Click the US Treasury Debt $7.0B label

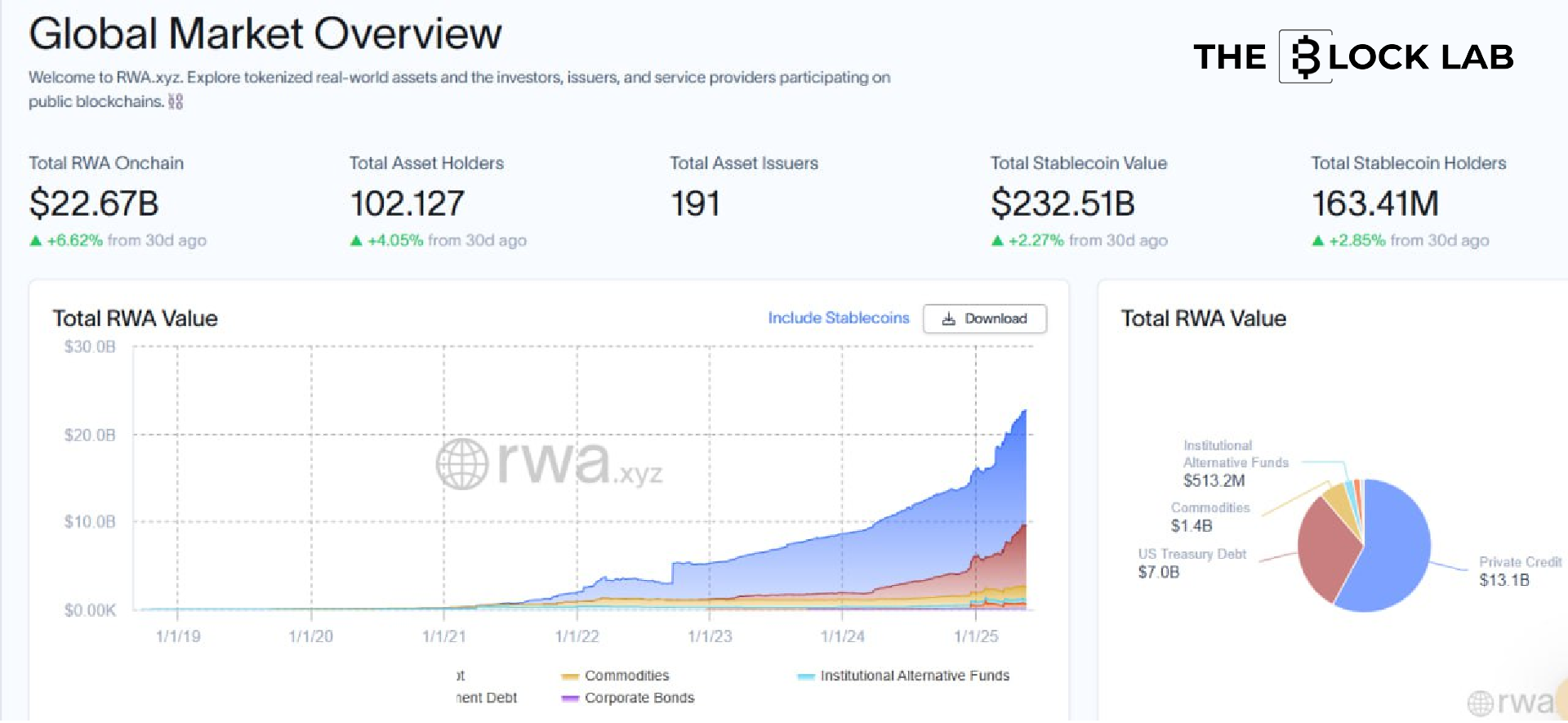click(x=1192, y=563)
